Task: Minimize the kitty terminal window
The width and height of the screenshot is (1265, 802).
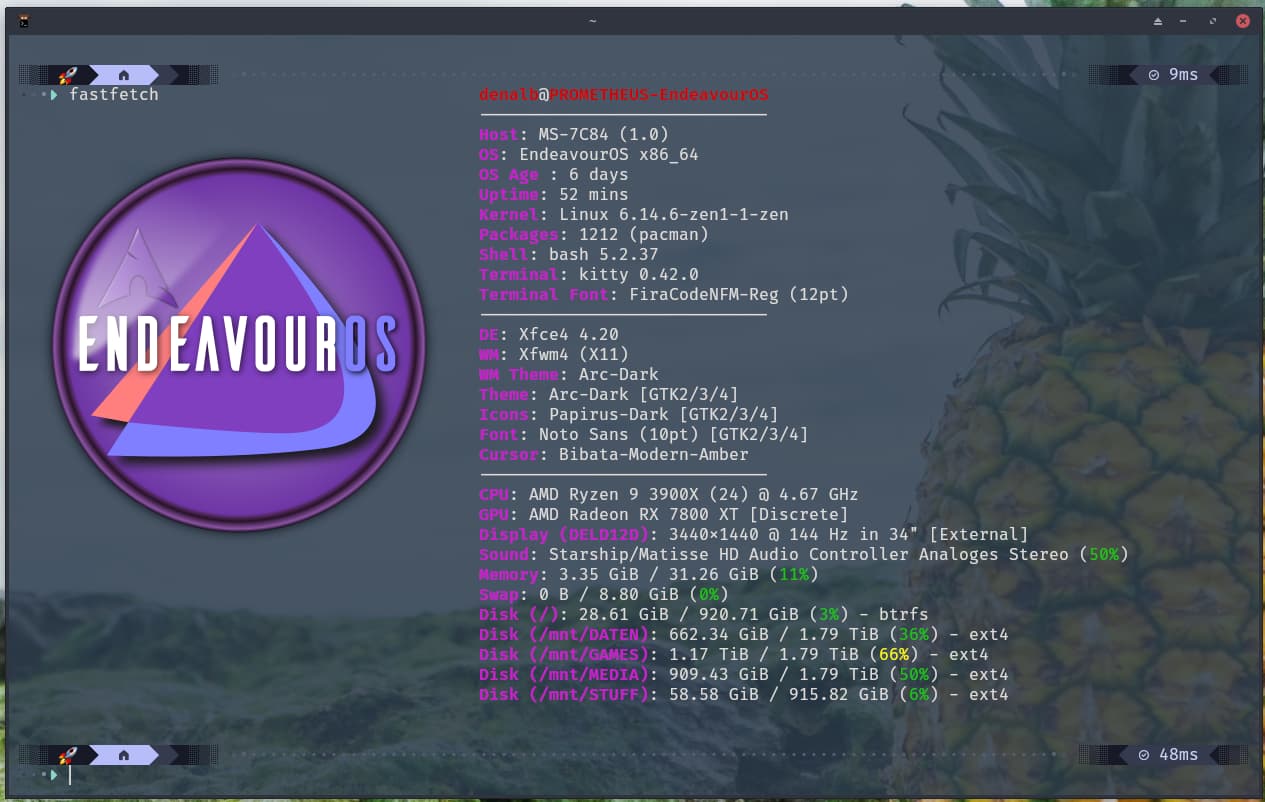Action: (1183, 21)
